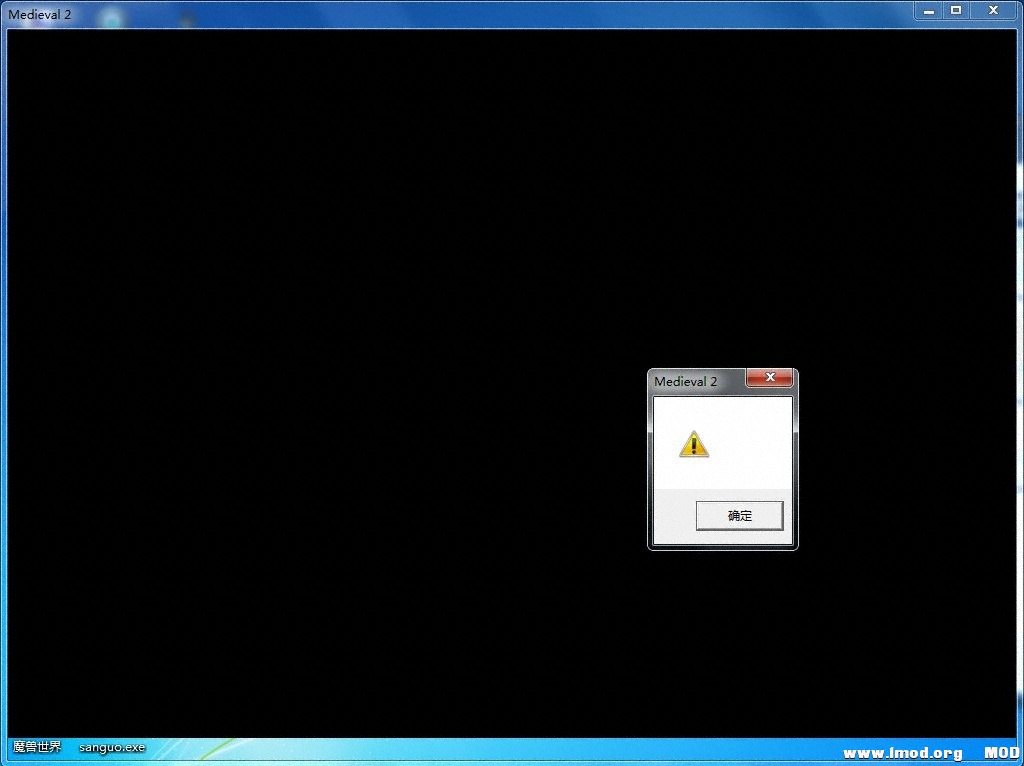1024x766 pixels.
Task: Click the error dialog's bottom window border
Action: coord(722,547)
